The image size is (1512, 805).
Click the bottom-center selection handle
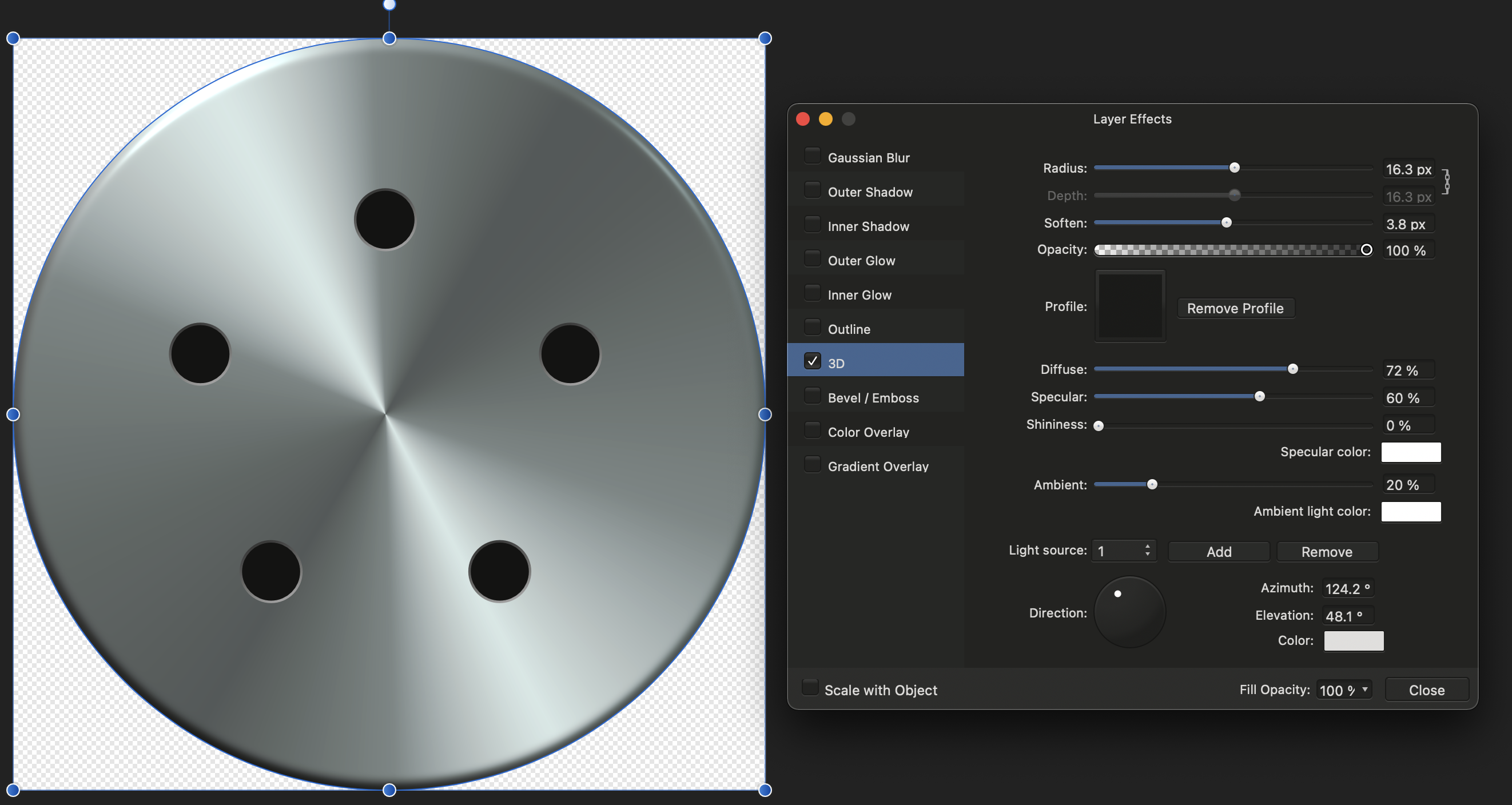[389, 790]
